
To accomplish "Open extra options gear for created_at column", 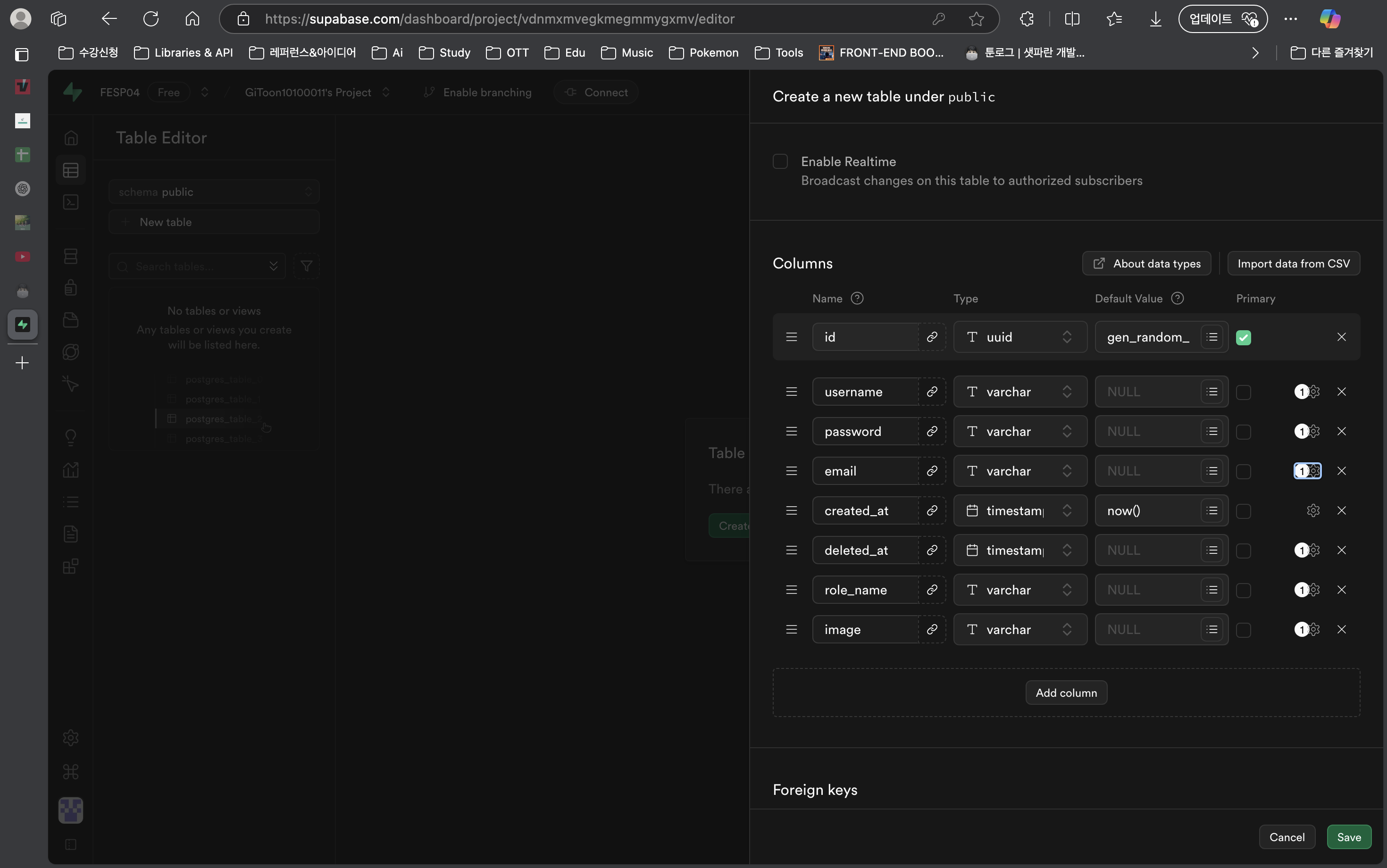I will 1313,510.
